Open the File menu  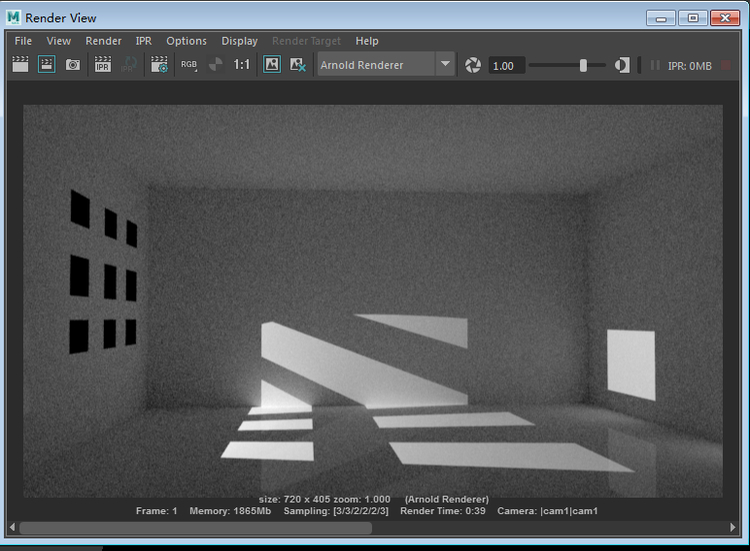(x=23, y=41)
